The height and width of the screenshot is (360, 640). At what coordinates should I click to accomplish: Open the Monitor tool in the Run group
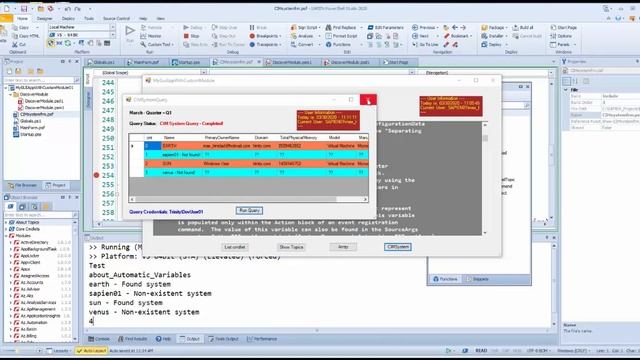(151, 36)
